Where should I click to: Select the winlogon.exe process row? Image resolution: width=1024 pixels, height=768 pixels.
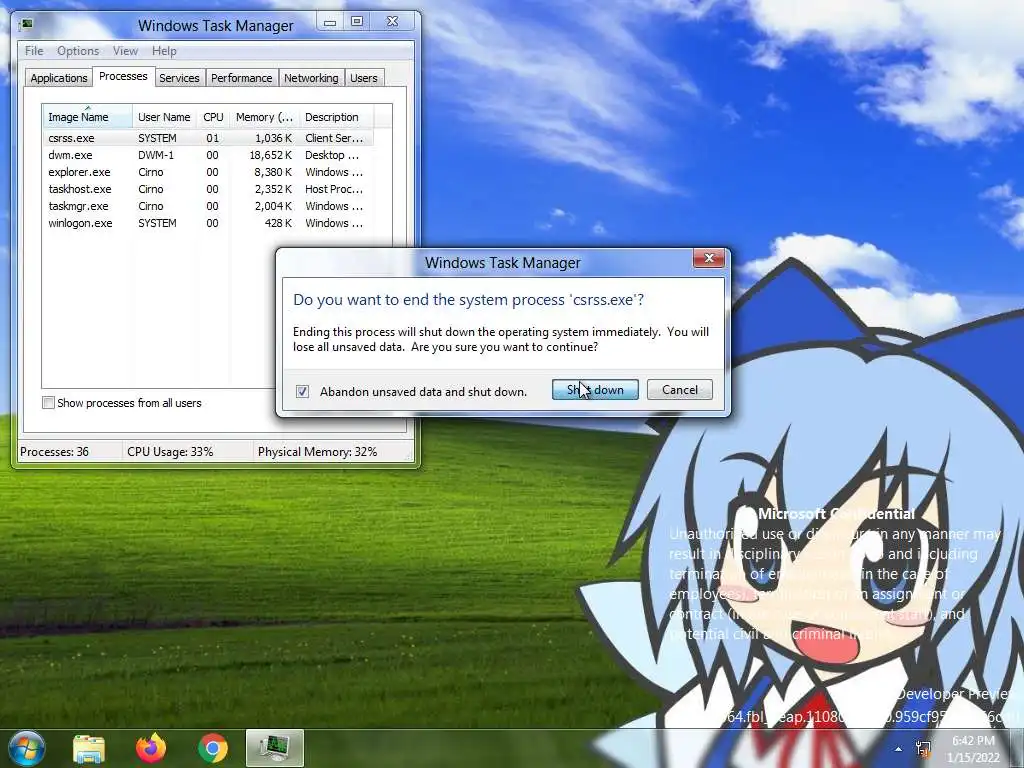click(x=208, y=223)
